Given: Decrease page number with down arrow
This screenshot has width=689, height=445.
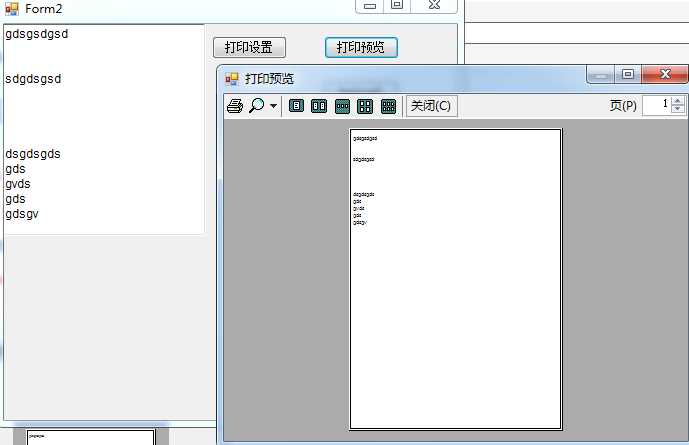Looking at the screenshot, I should pyautogui.click(x=678, y=110).
